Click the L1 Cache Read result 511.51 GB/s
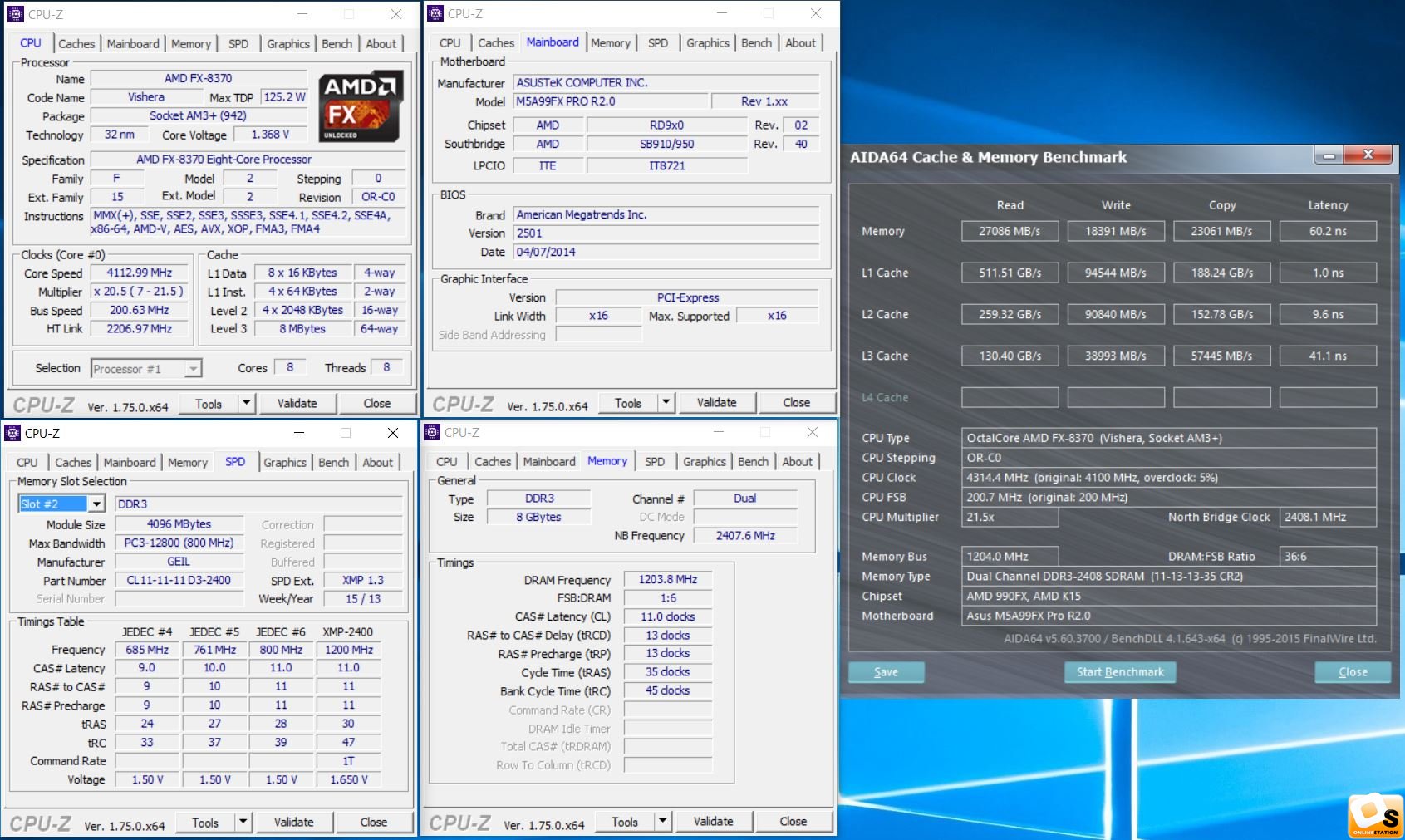The image size is (1405, 840). (x=1010, y=273)
